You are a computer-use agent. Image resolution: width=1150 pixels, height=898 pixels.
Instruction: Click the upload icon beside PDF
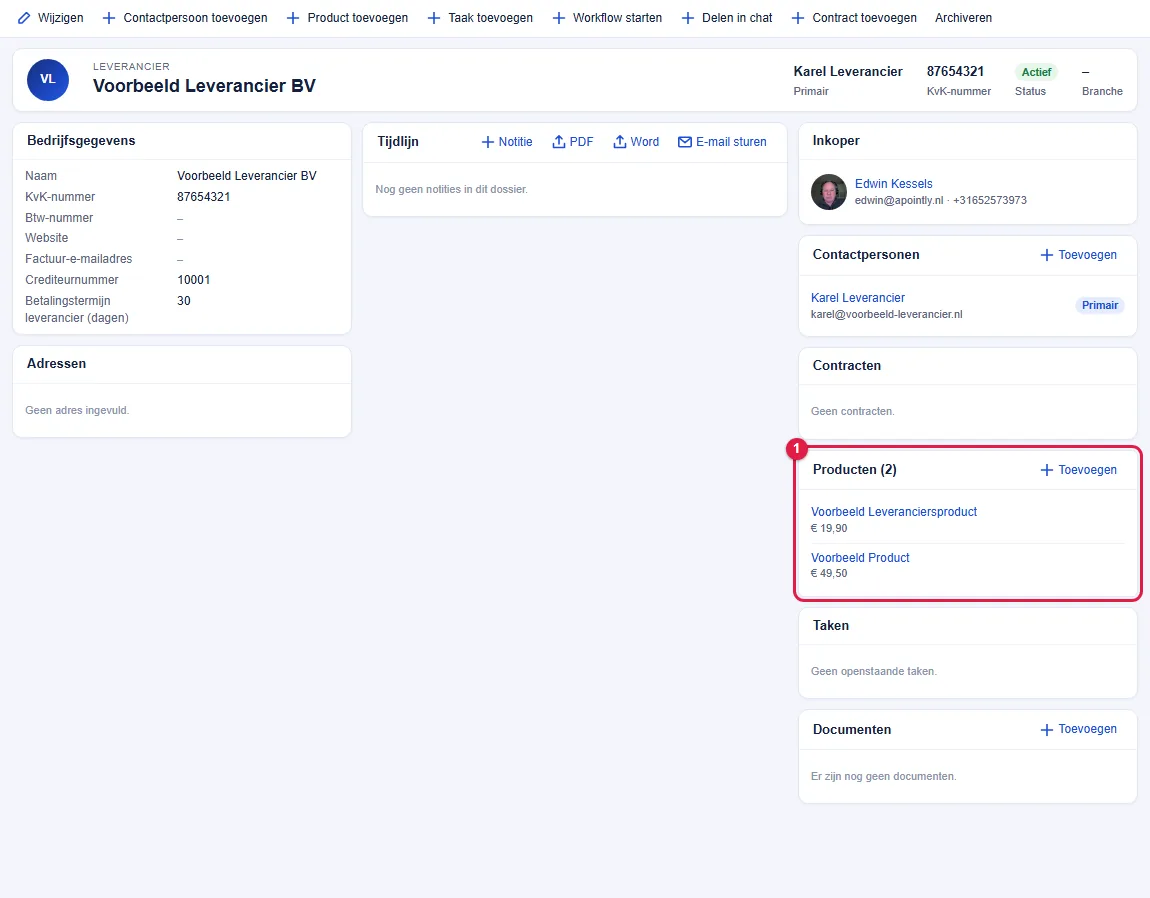[559, 142]
